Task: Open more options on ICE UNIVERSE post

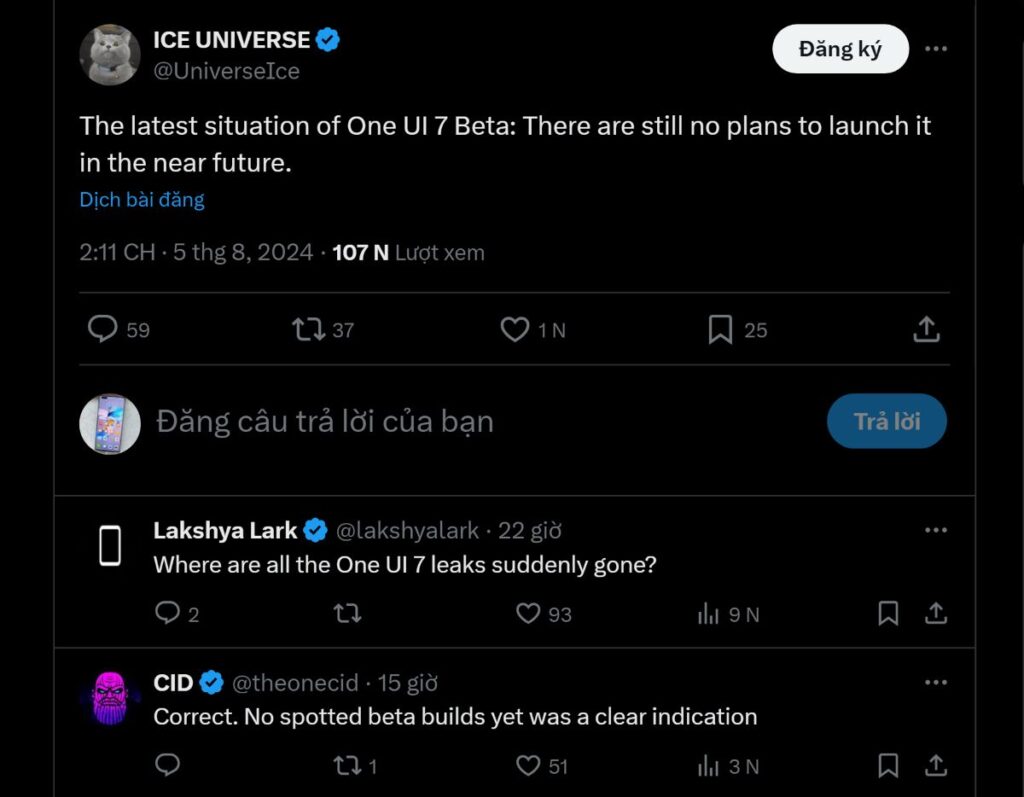Action: [x=935, y=49]
